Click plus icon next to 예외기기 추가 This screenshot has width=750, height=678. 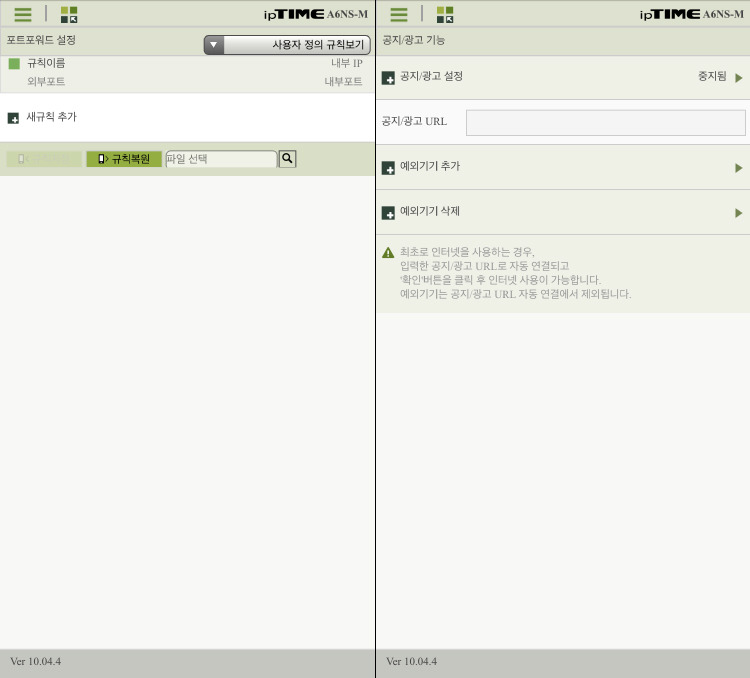(x=388, y=168)
